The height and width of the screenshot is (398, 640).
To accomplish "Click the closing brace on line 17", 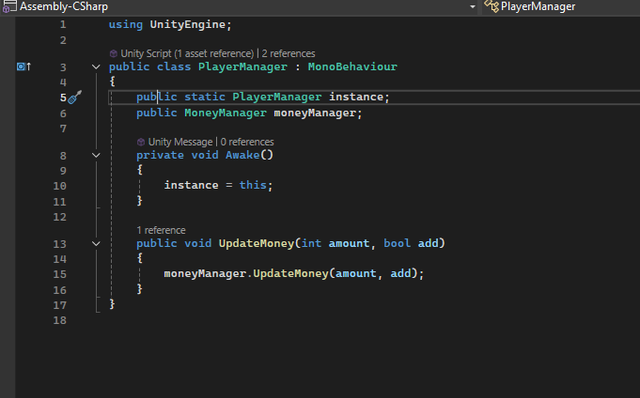I will (x=112, y=304).
